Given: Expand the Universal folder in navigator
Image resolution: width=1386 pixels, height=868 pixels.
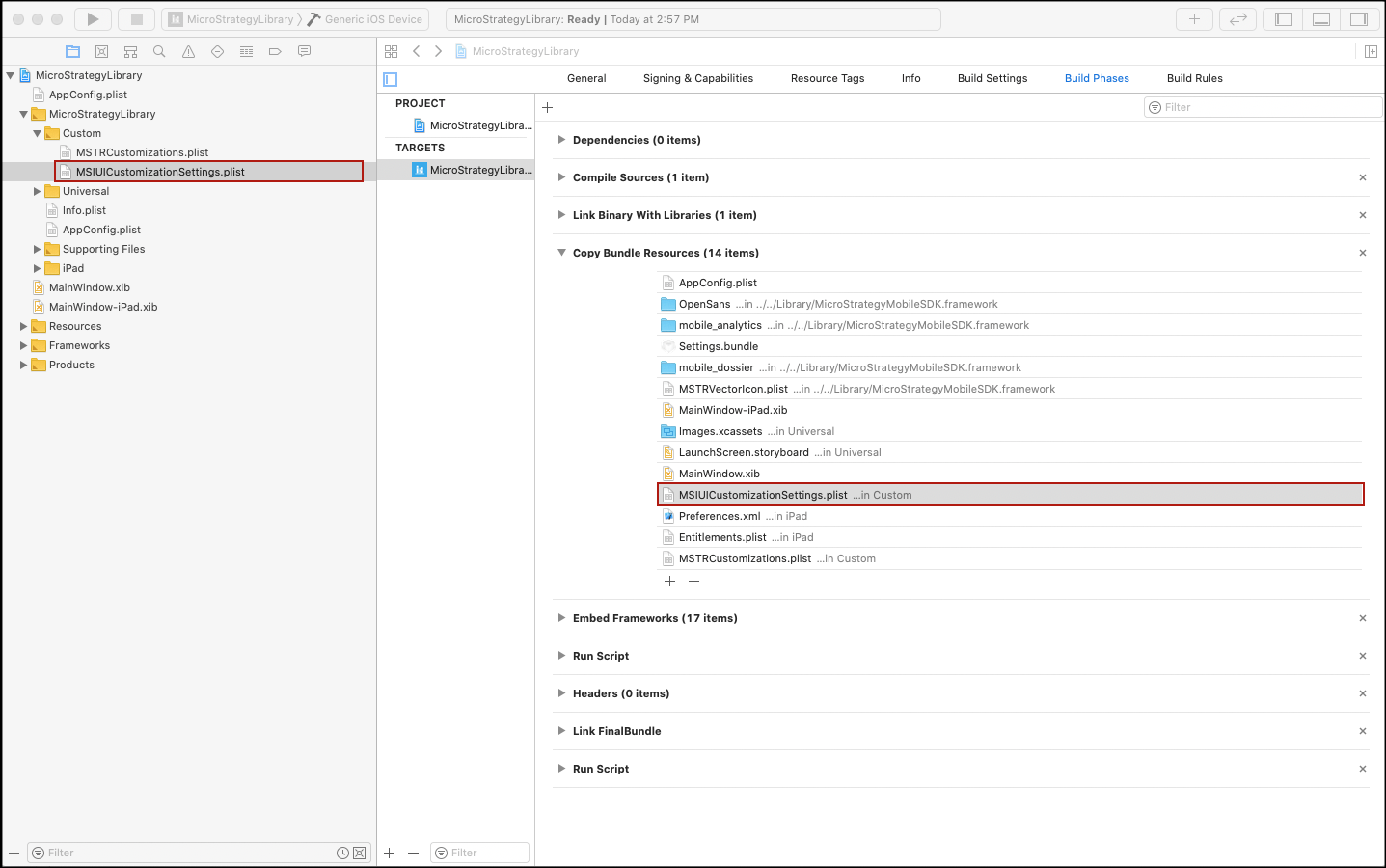Looking at the screenshot, I should click(37, 191).
